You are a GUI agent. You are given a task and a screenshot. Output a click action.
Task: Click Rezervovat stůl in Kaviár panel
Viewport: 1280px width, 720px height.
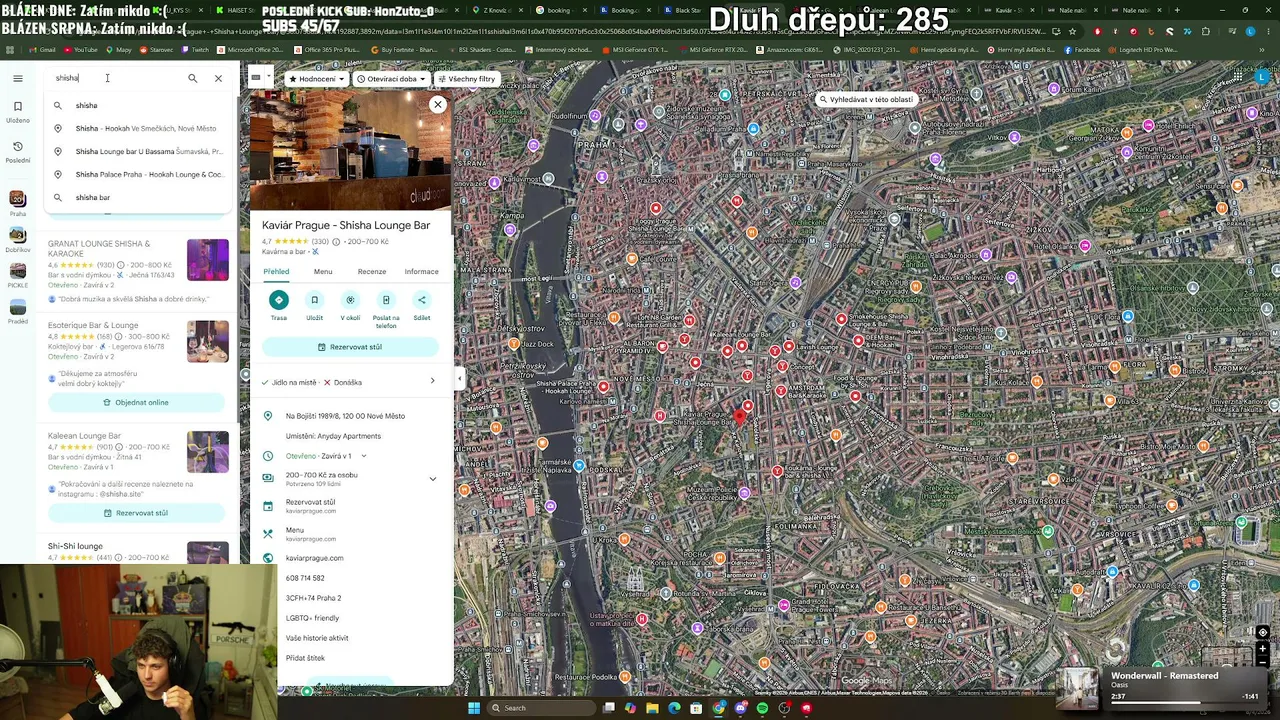click(350, 347)
